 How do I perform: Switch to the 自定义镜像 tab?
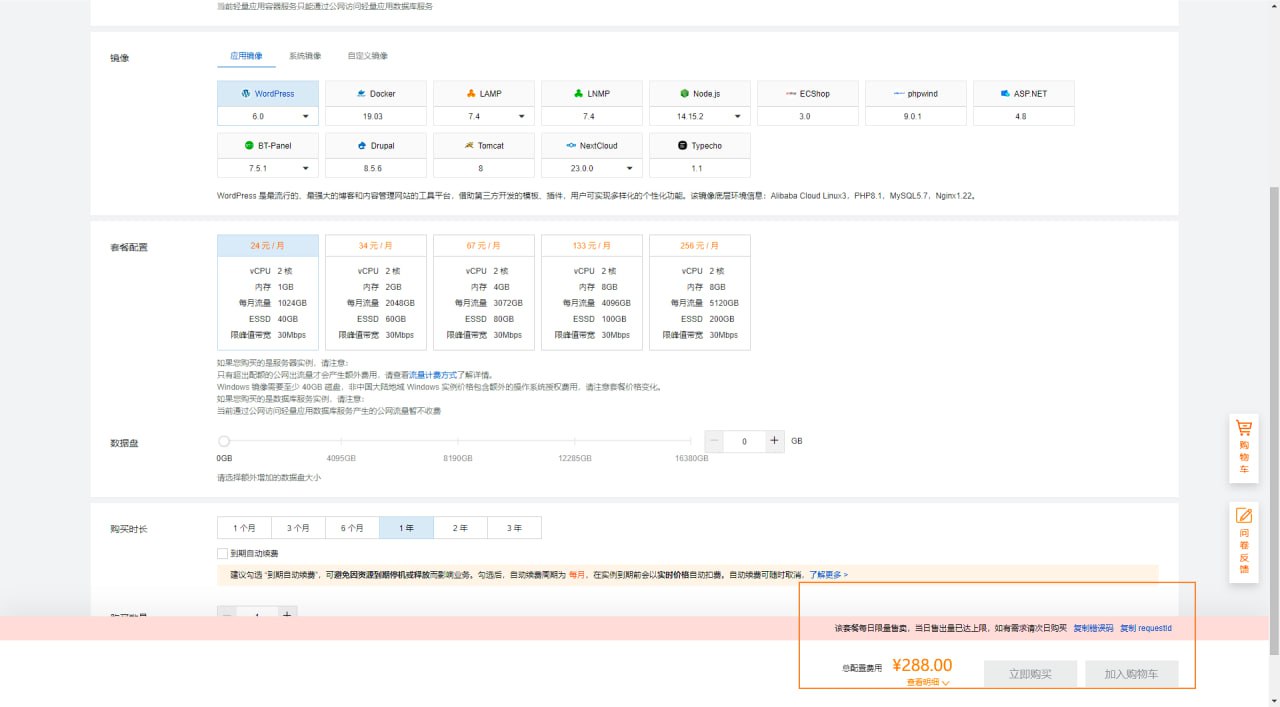pos(367,56)
